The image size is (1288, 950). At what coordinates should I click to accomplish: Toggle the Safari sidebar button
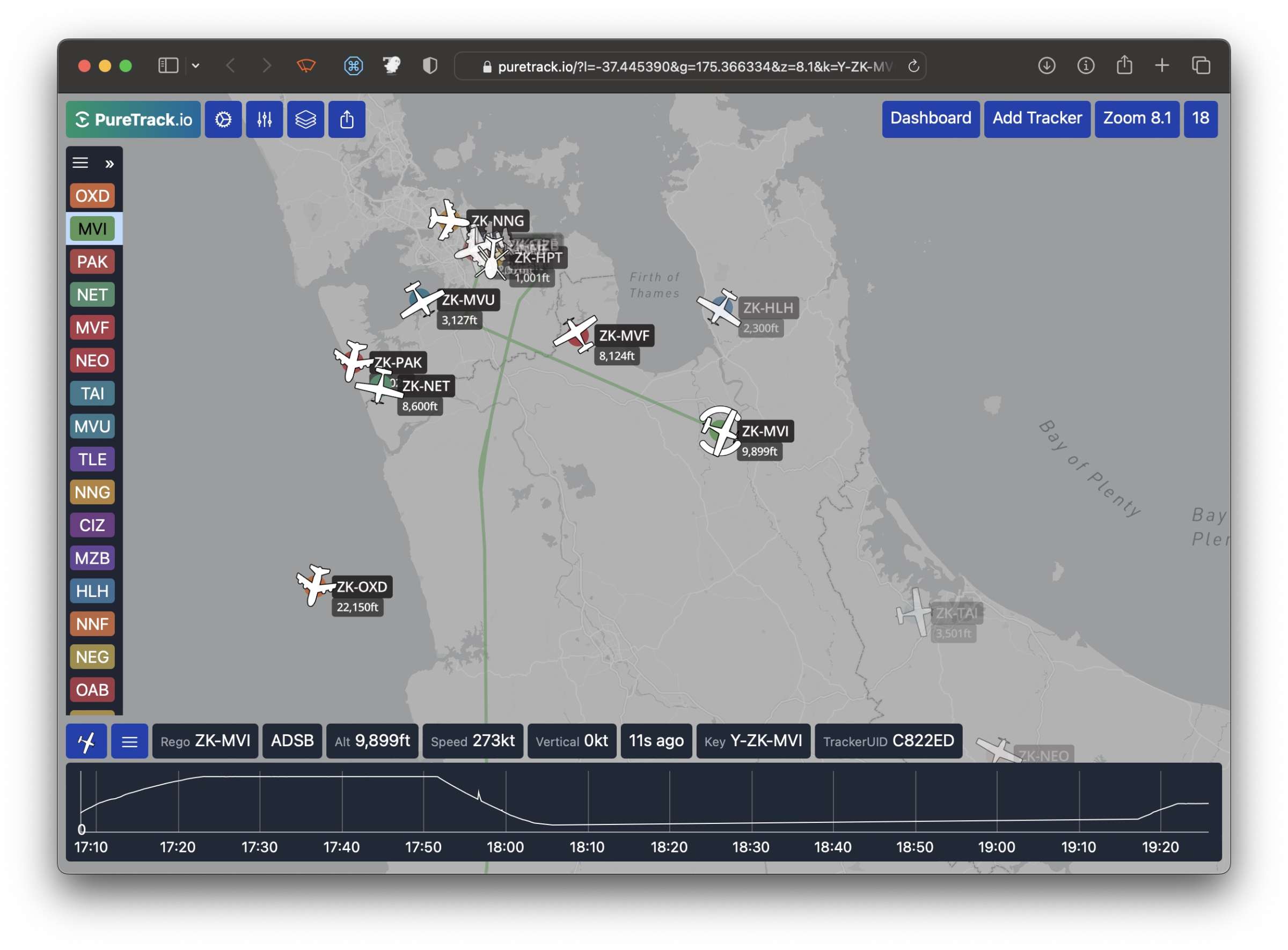pyautogui.click(x=168, y=65)
